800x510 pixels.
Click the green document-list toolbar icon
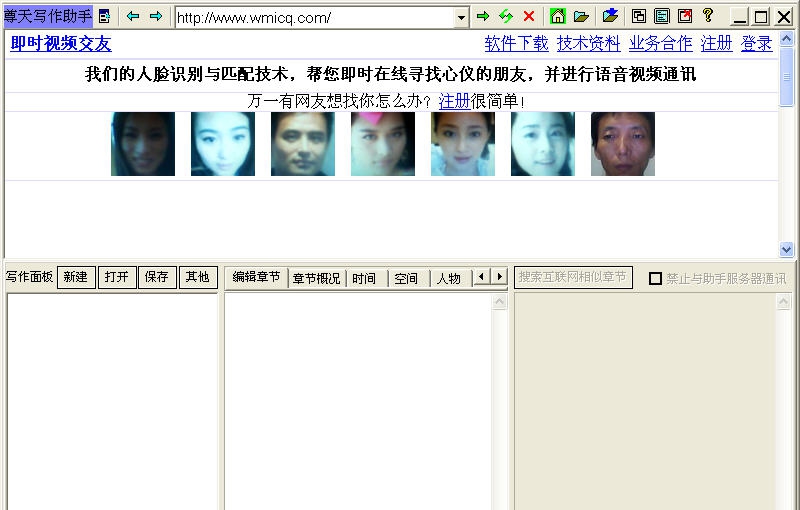tap(662, 16)
